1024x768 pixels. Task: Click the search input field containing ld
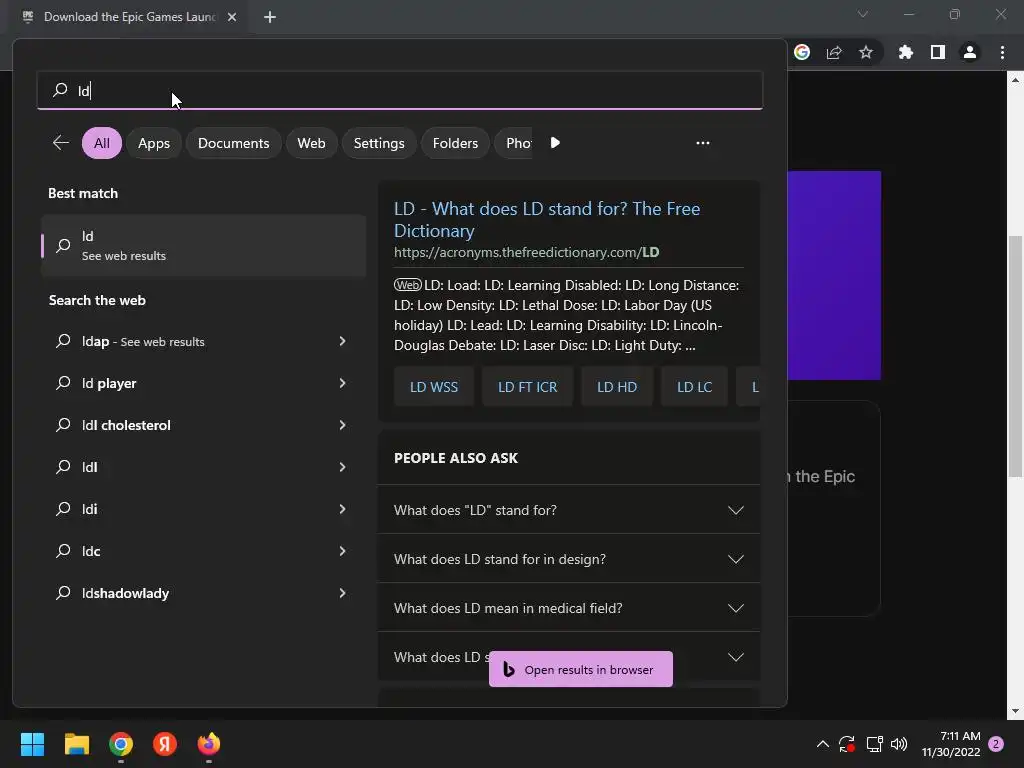point(400,90)
